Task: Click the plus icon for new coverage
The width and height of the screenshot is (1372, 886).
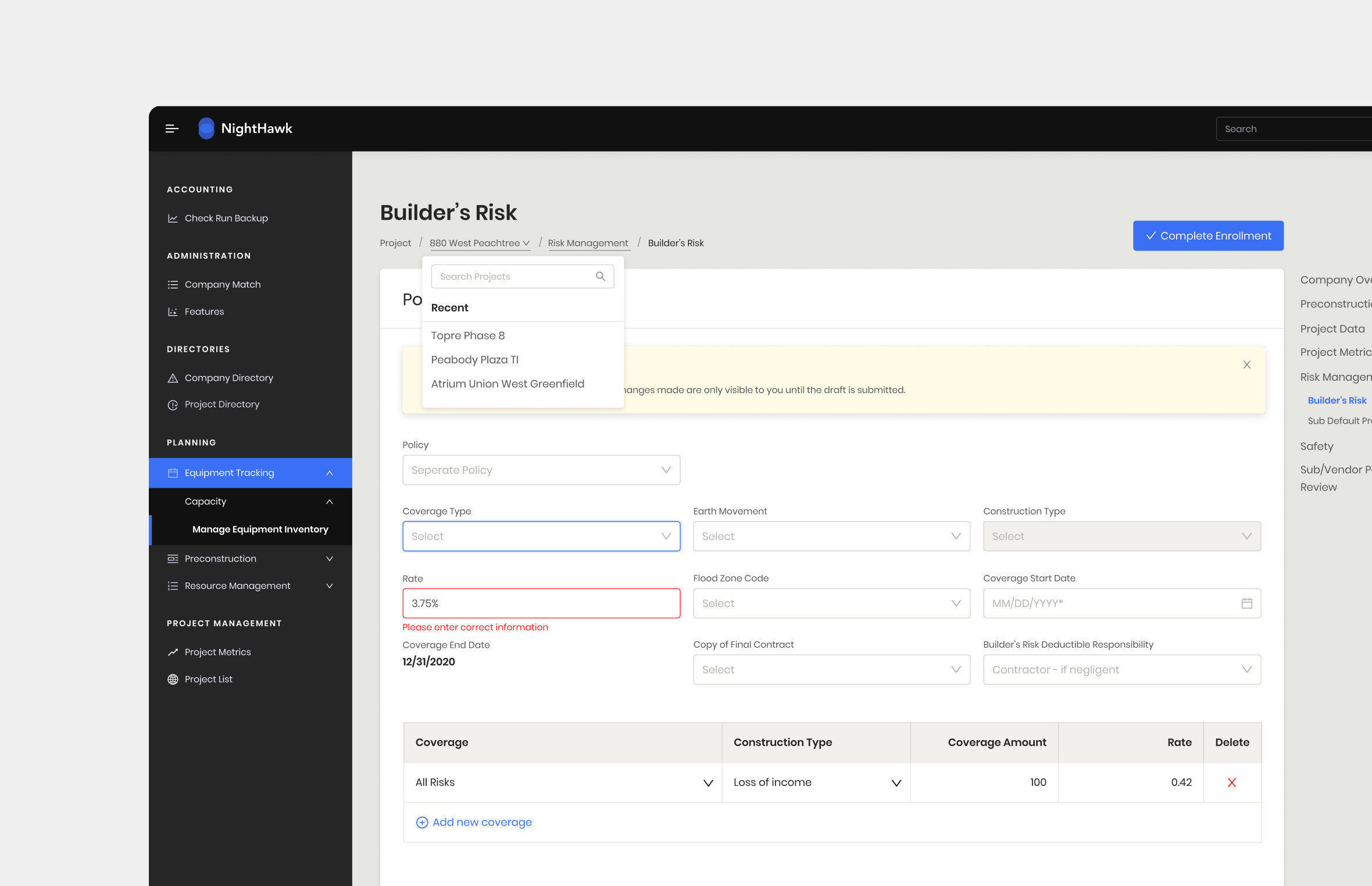Action: coord(422,822)
